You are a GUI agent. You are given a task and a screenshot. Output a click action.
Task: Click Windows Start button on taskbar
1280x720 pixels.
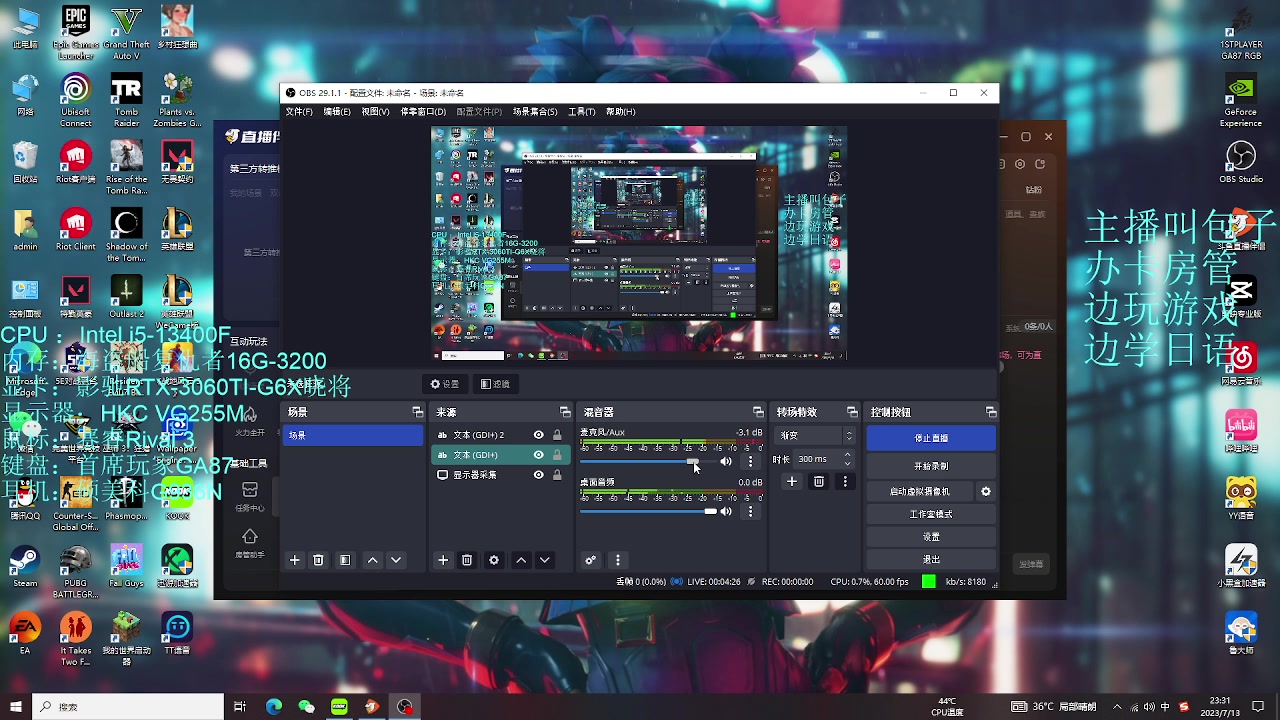(x=16, y=707)
